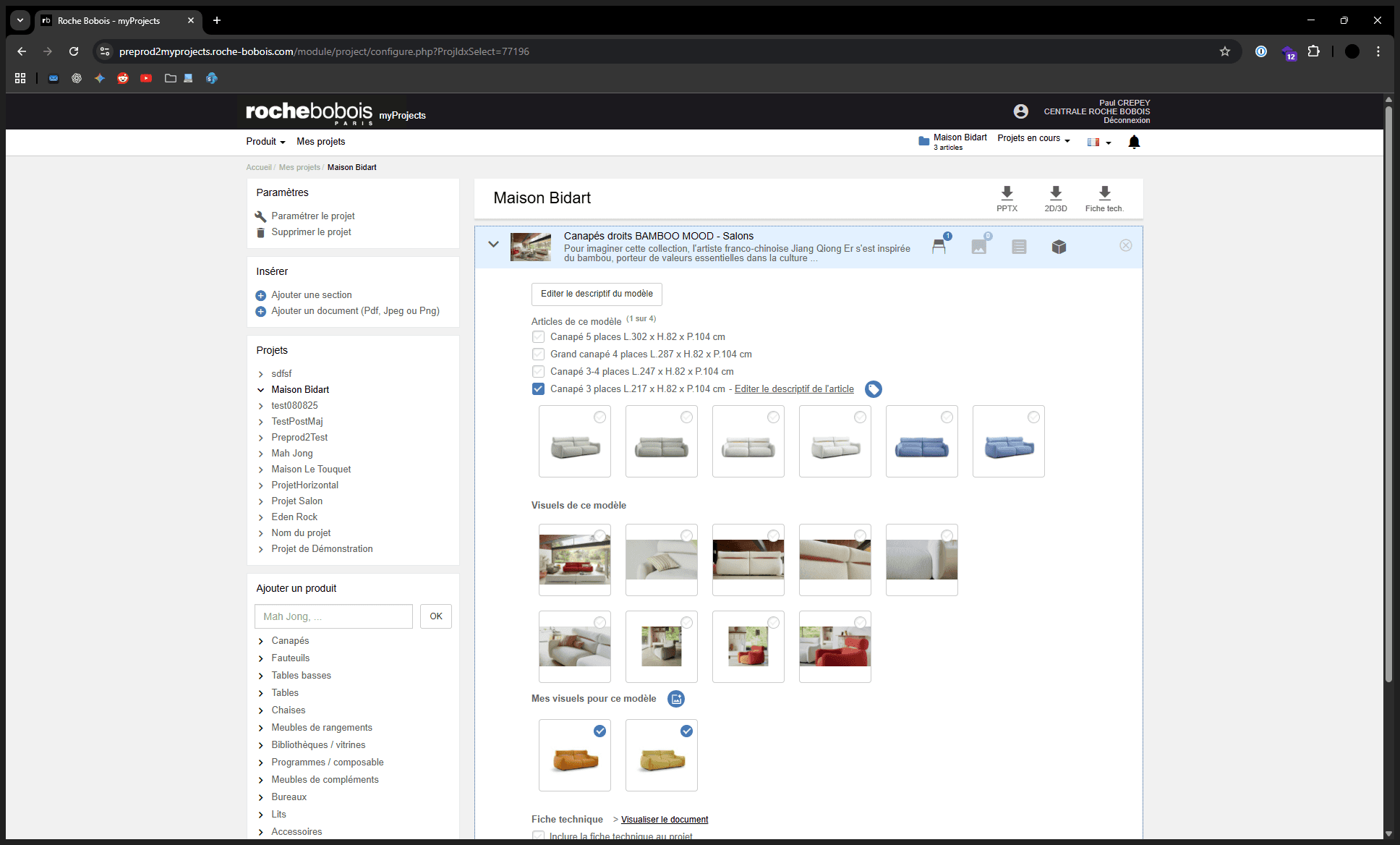Collapse the Canapés droits BAMBOO MOOD section

pyautogui.click(x=493, y=245)
